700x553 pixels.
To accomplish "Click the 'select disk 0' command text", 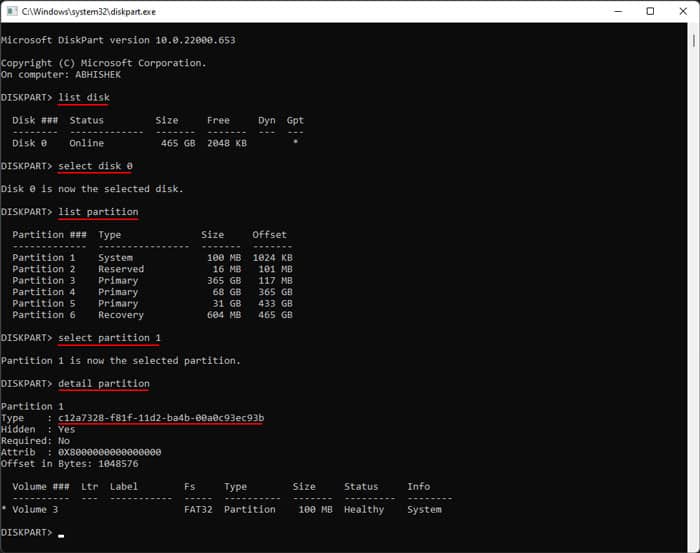I will coord(95,166).
